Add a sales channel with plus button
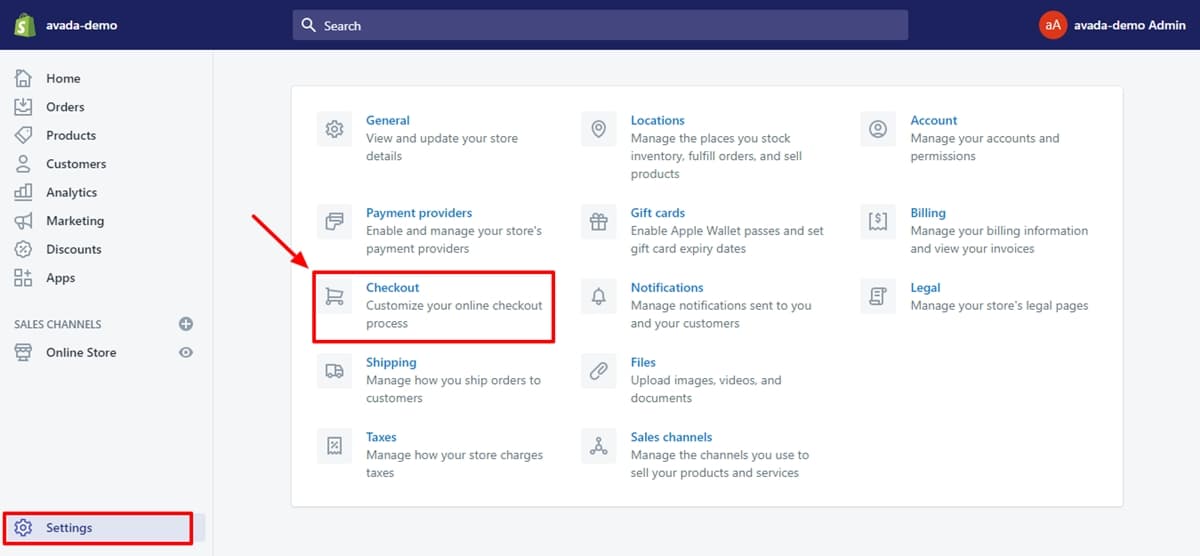This screenshot has width=1200, height=556. pyautogui.click(x=185, y=324)
